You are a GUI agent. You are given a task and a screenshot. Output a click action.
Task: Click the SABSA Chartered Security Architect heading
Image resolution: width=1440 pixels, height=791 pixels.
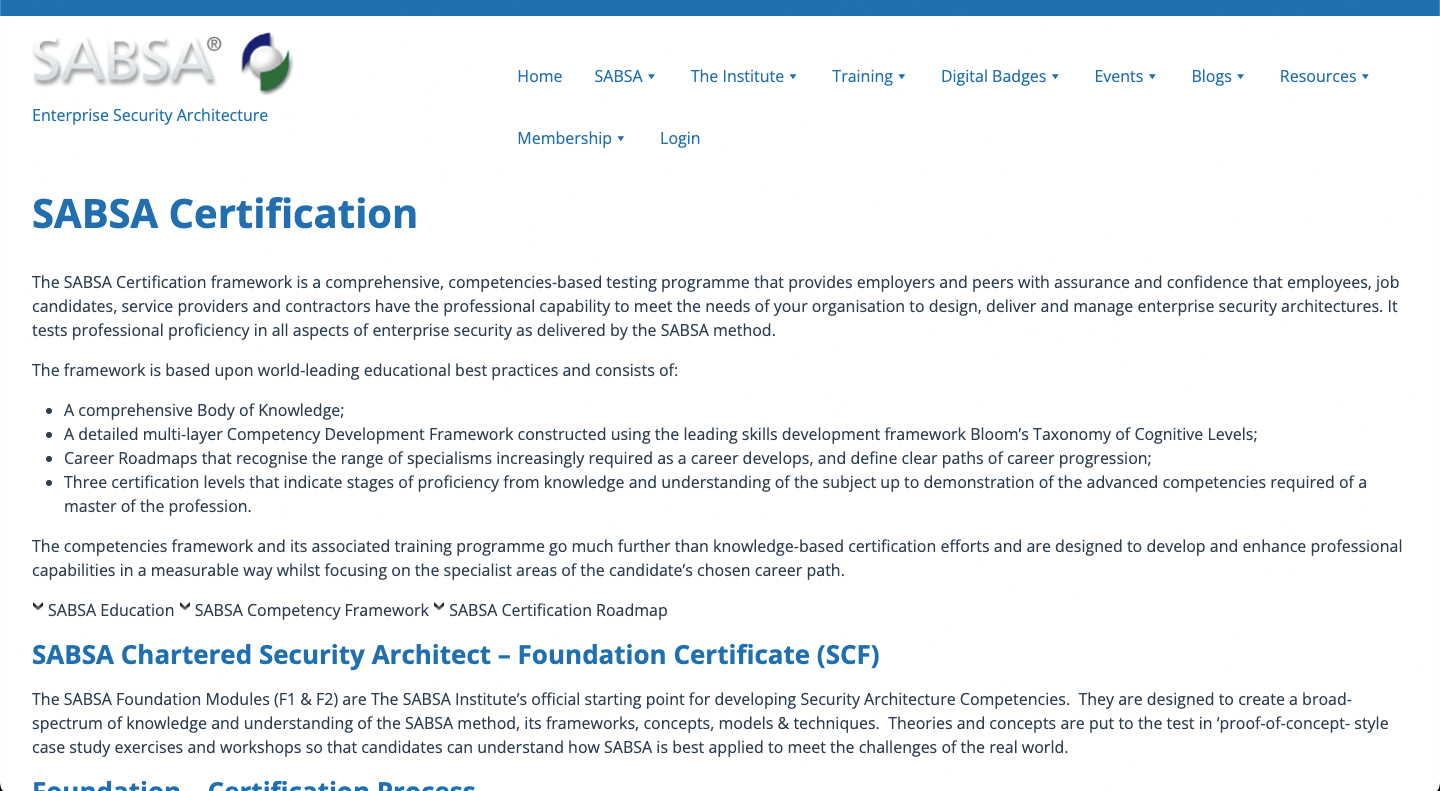pyautogui.click(x=456, y=655)
